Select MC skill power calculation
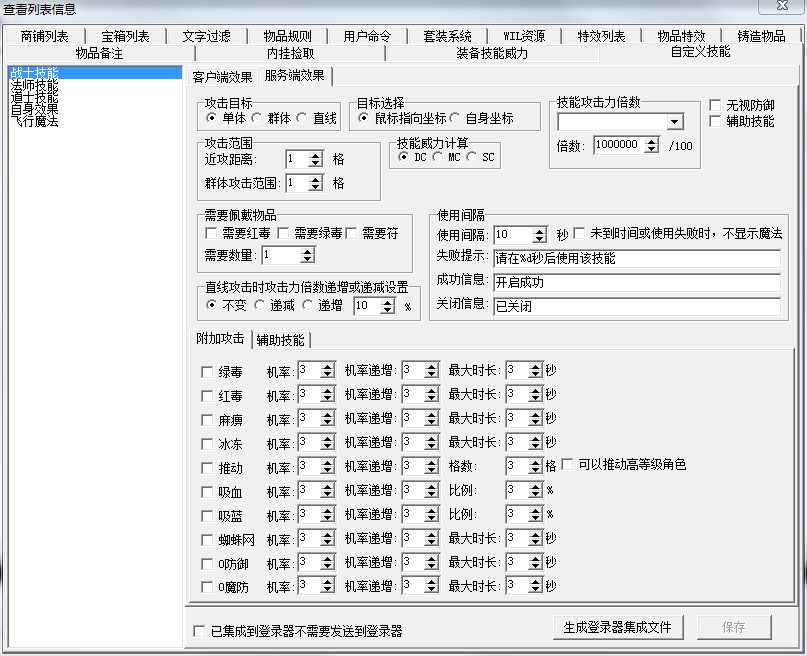The width and height of the screenshot is (807, 656). click(438, 158)
